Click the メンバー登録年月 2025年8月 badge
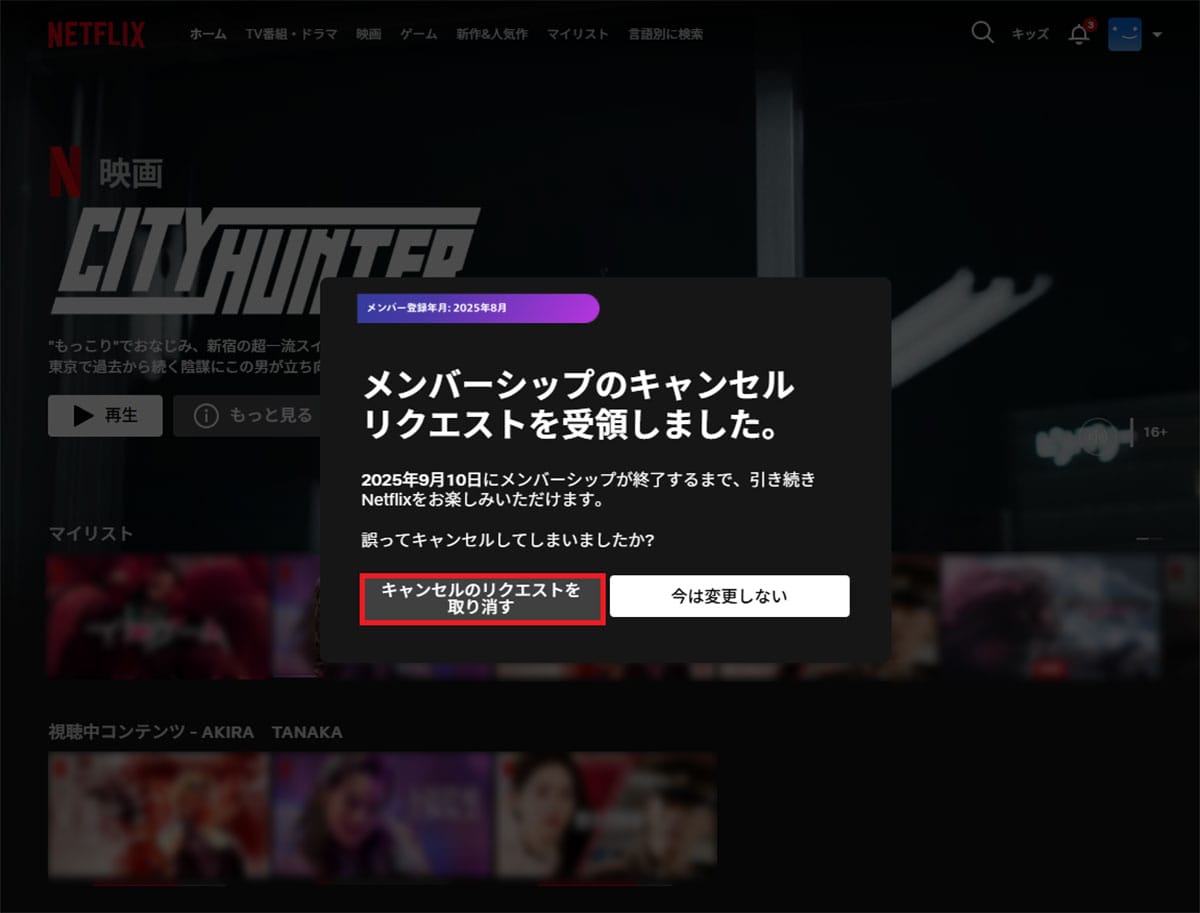The width and height of the screenshot is (1200, 913). [478, 308]
